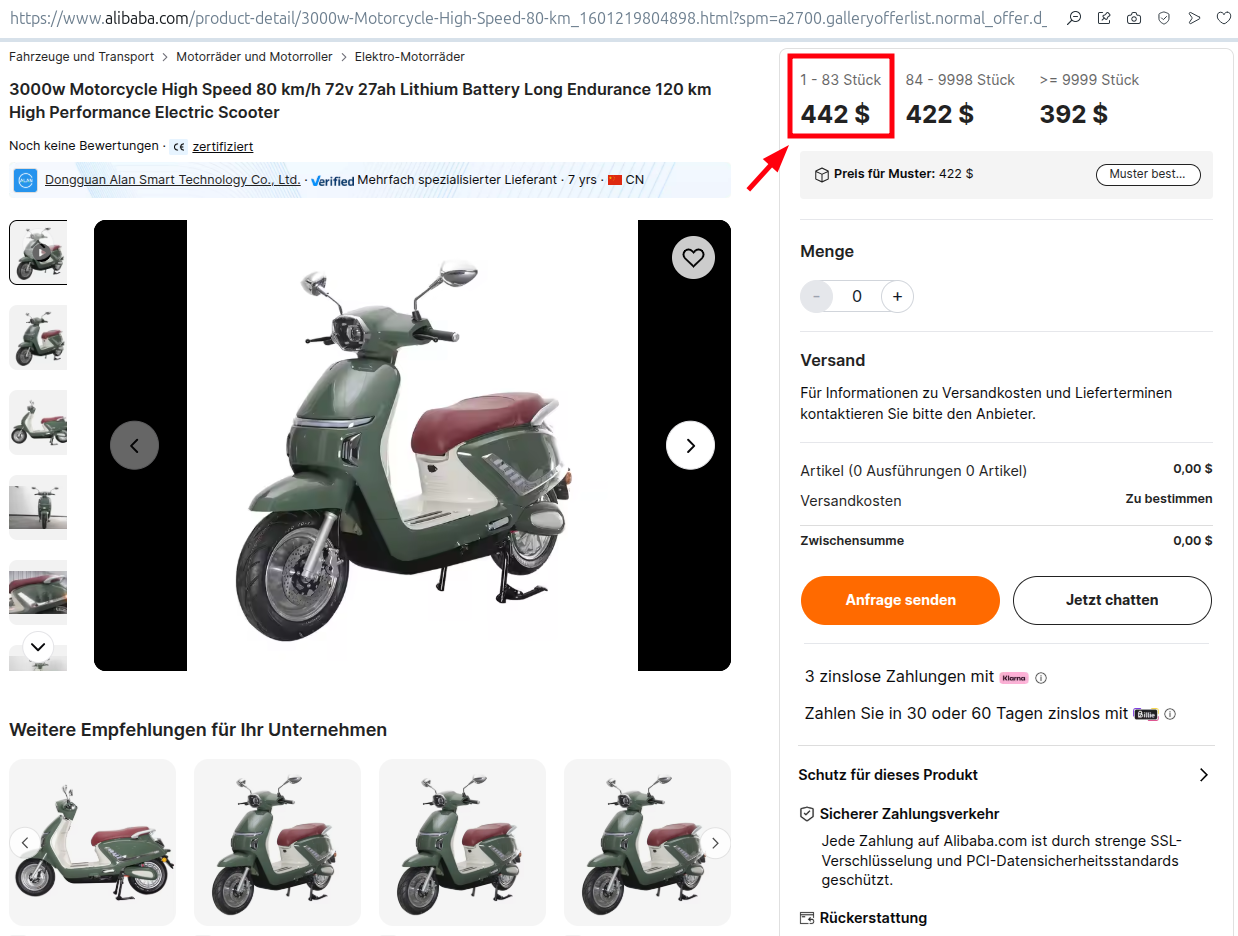The image size is (1238, 936).
Task: Click the heart icon in the browser toolbar
Action: point(1224,18)
